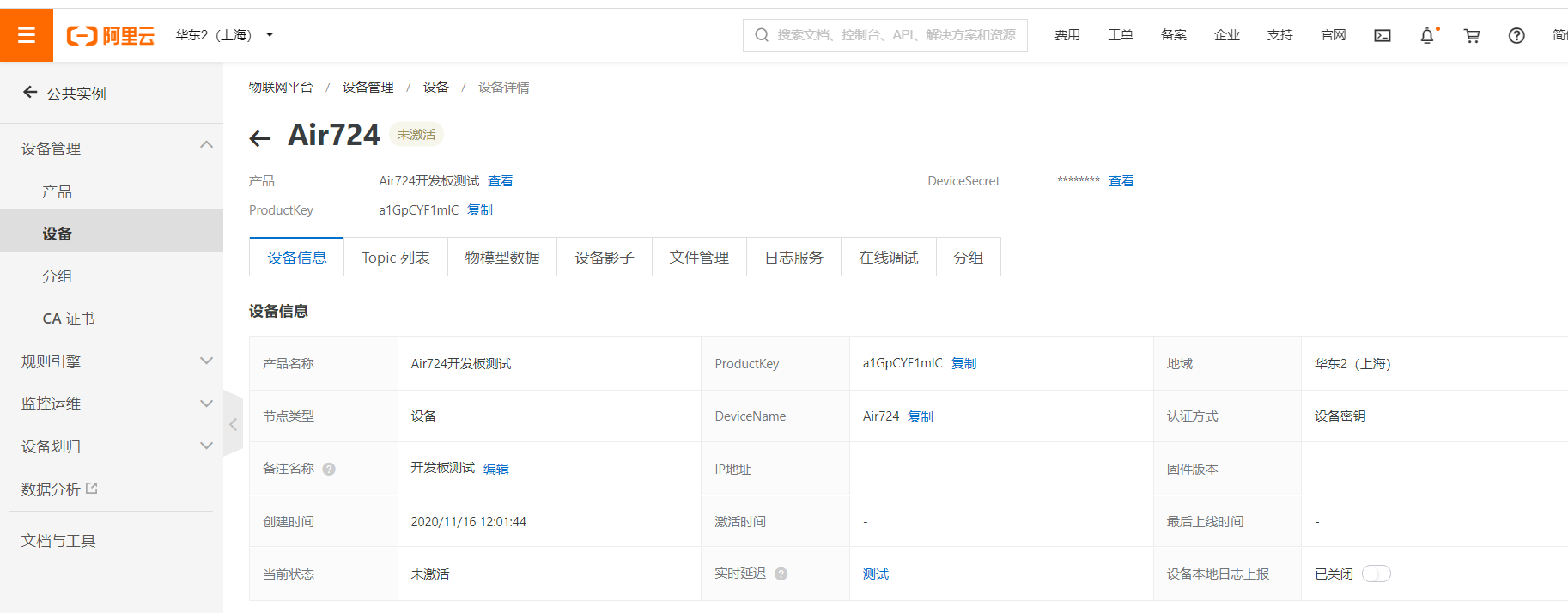
Task: Copy ProductKey in the header area
Action: 480,210
